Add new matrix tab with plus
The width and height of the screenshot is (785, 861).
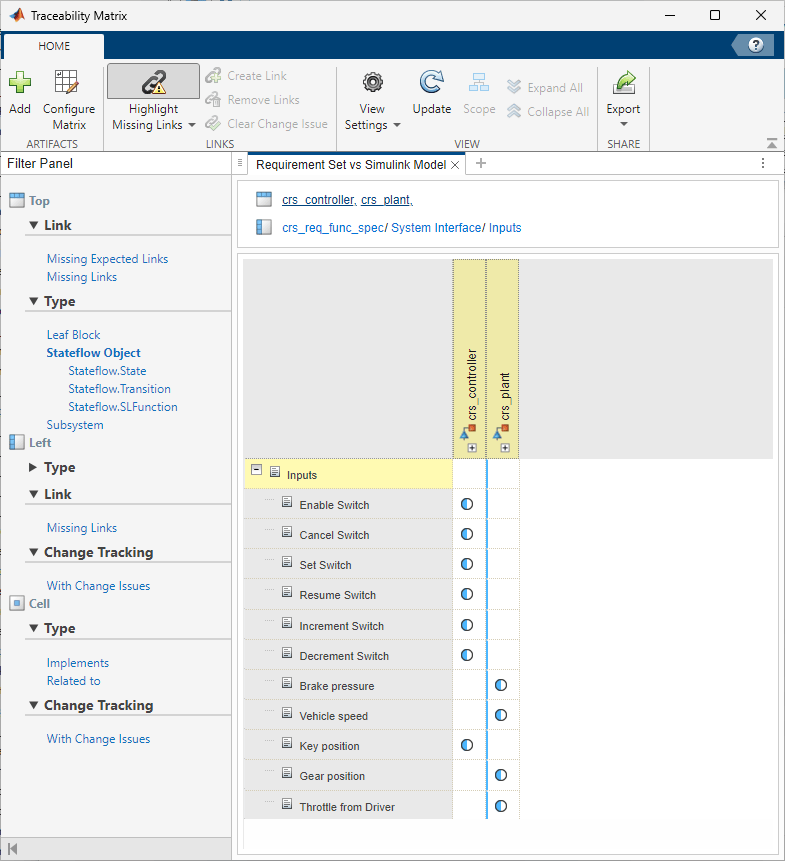click(x=481, y=163)
